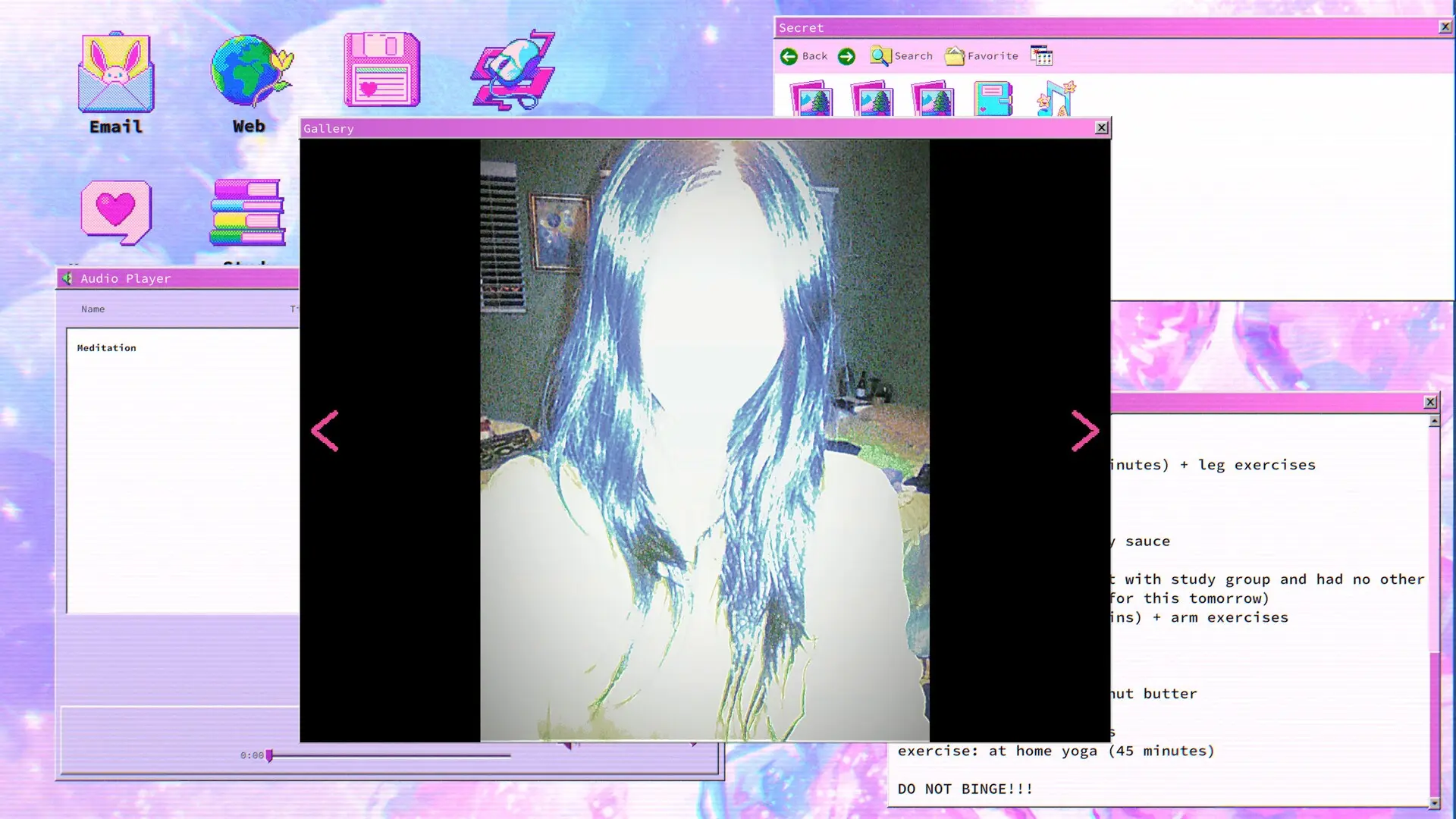This screenshot has height=819, width=1456.
Task: Click the Search magnifier icon in Secret window
Action: pos(880,55)
